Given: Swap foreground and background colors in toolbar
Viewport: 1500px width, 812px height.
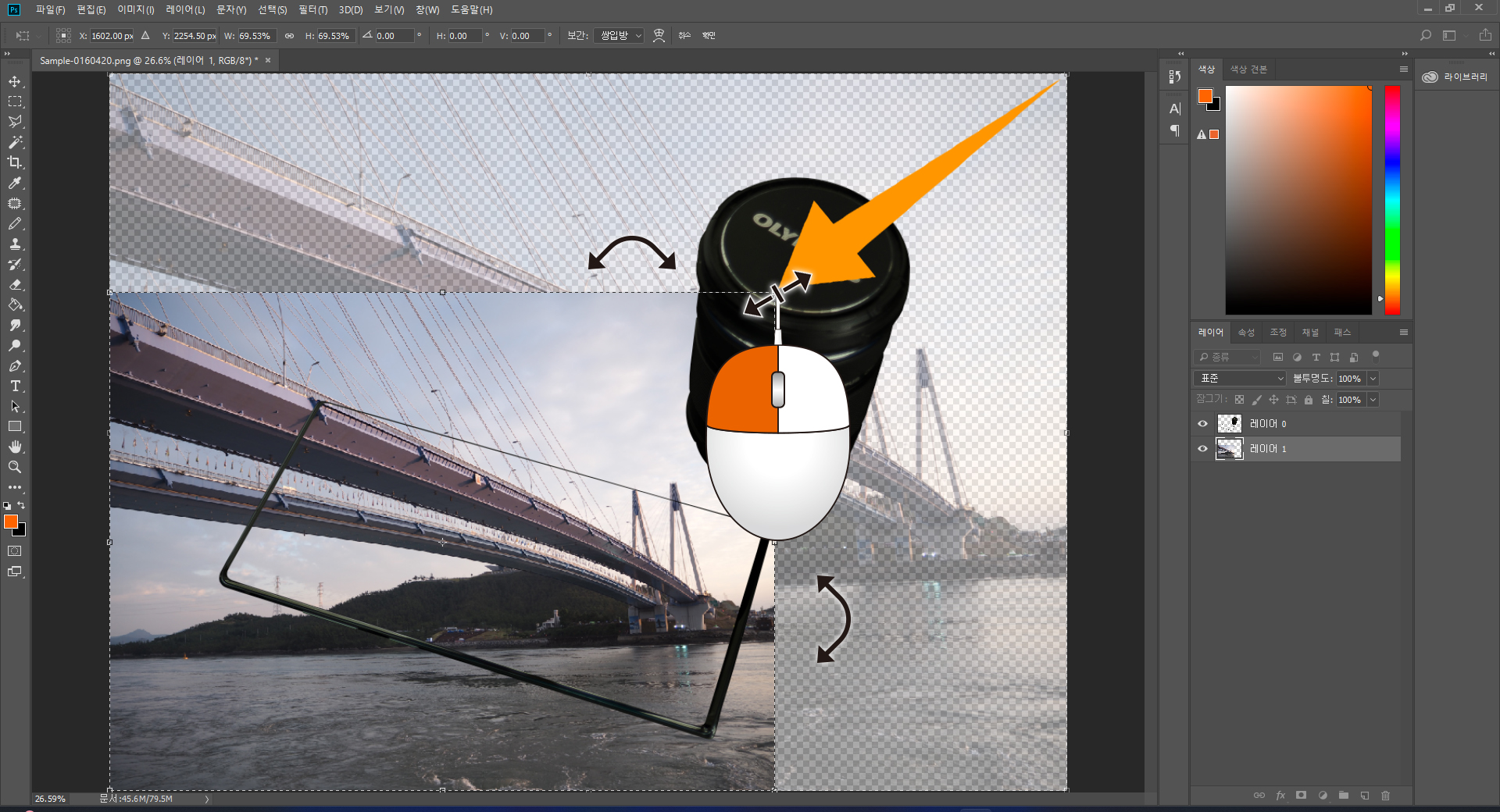Looking at the screenshot, I should click(21, 505).
